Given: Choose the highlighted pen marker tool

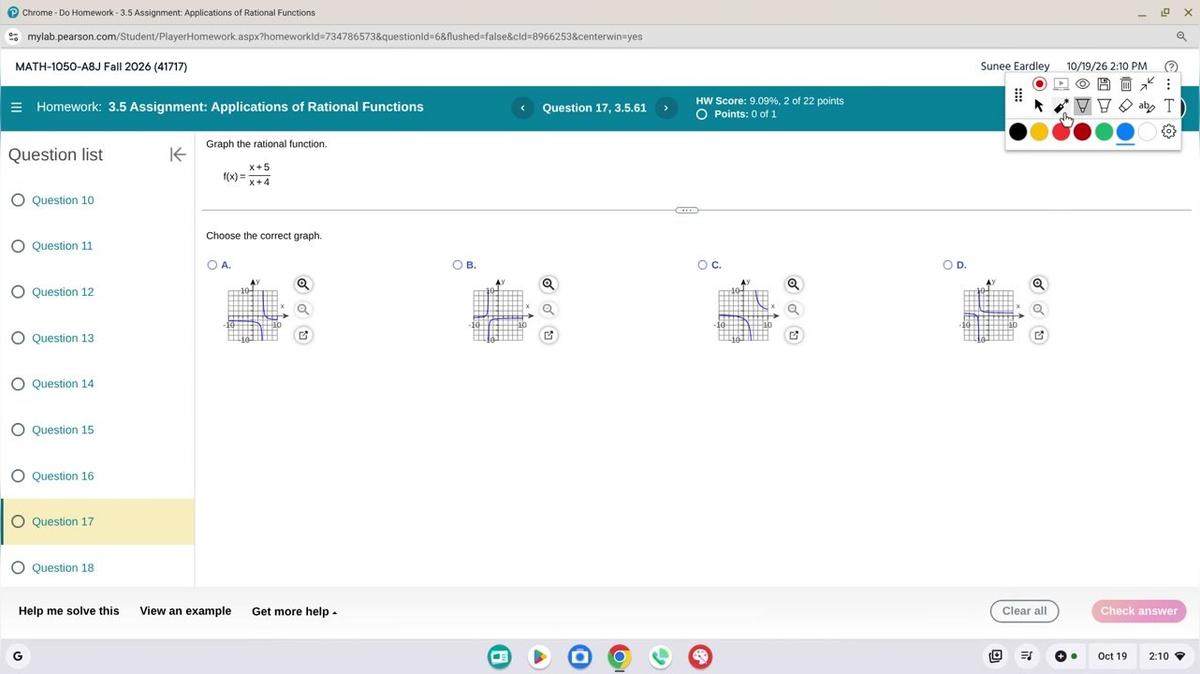Looking at the screenshot, I should [x=1082, y=106].
